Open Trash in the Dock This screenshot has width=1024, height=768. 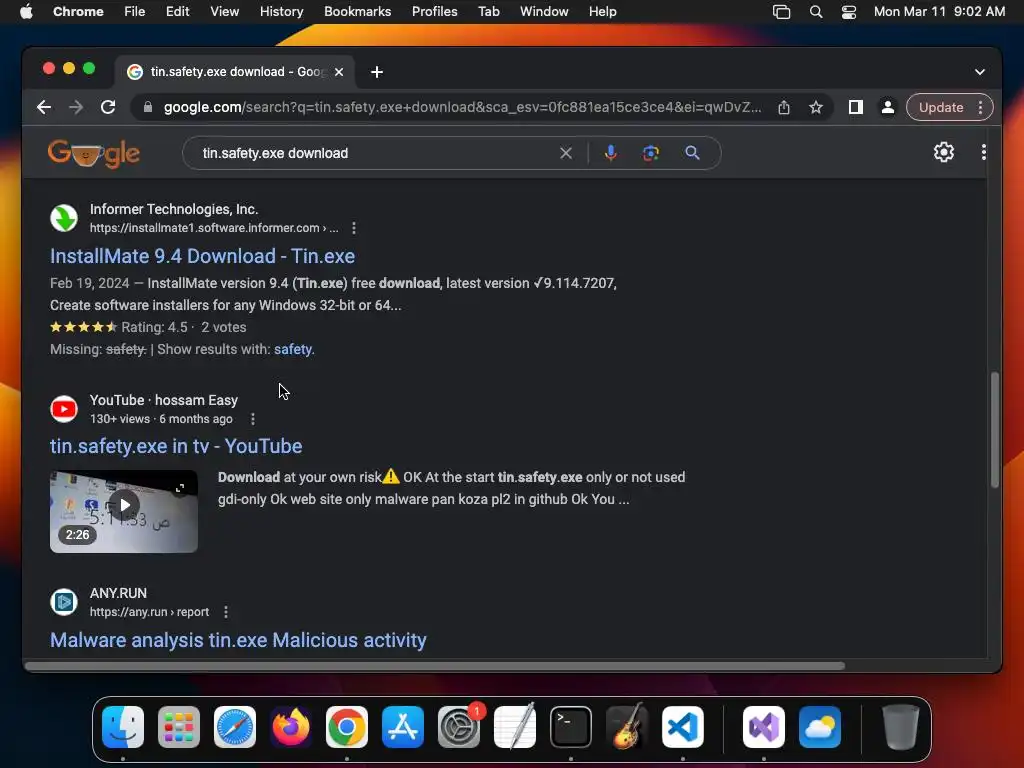click(901, 727)
